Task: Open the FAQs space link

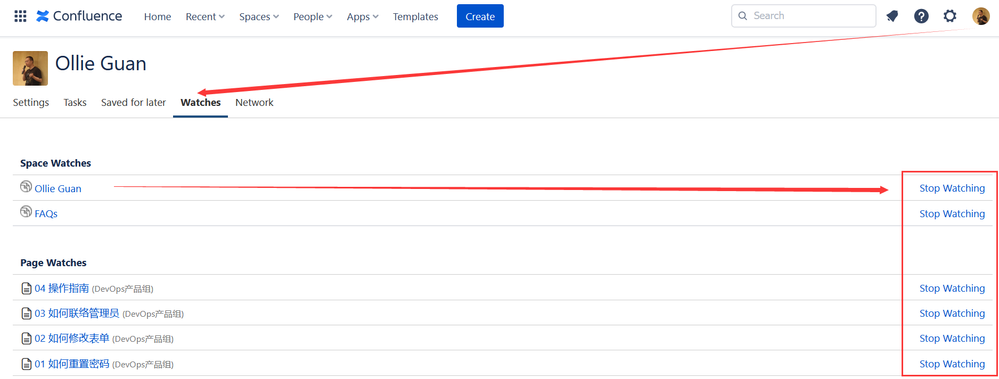Action: point(46,213)
